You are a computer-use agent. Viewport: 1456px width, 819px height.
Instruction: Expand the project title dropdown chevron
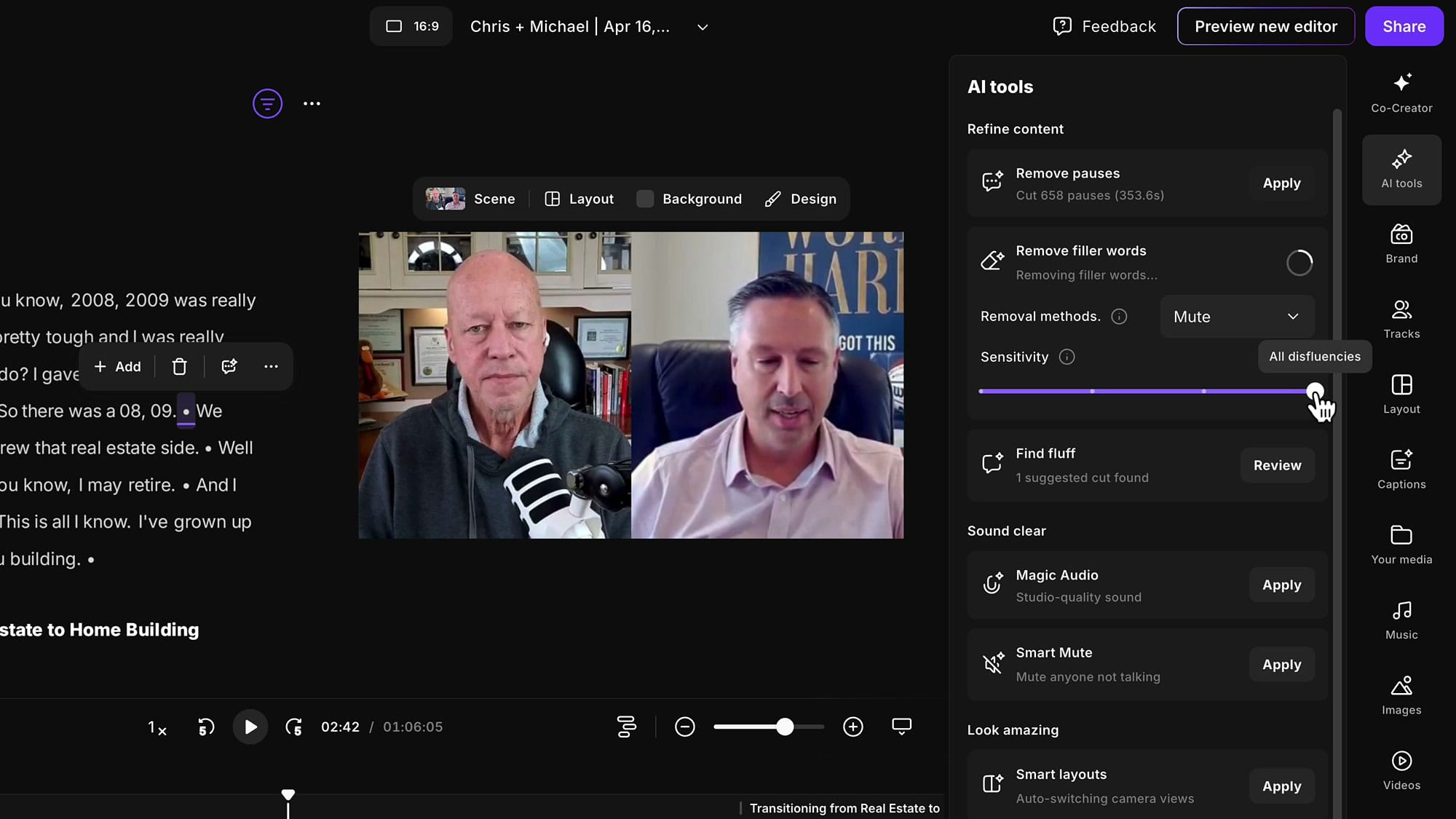(702, 27)
